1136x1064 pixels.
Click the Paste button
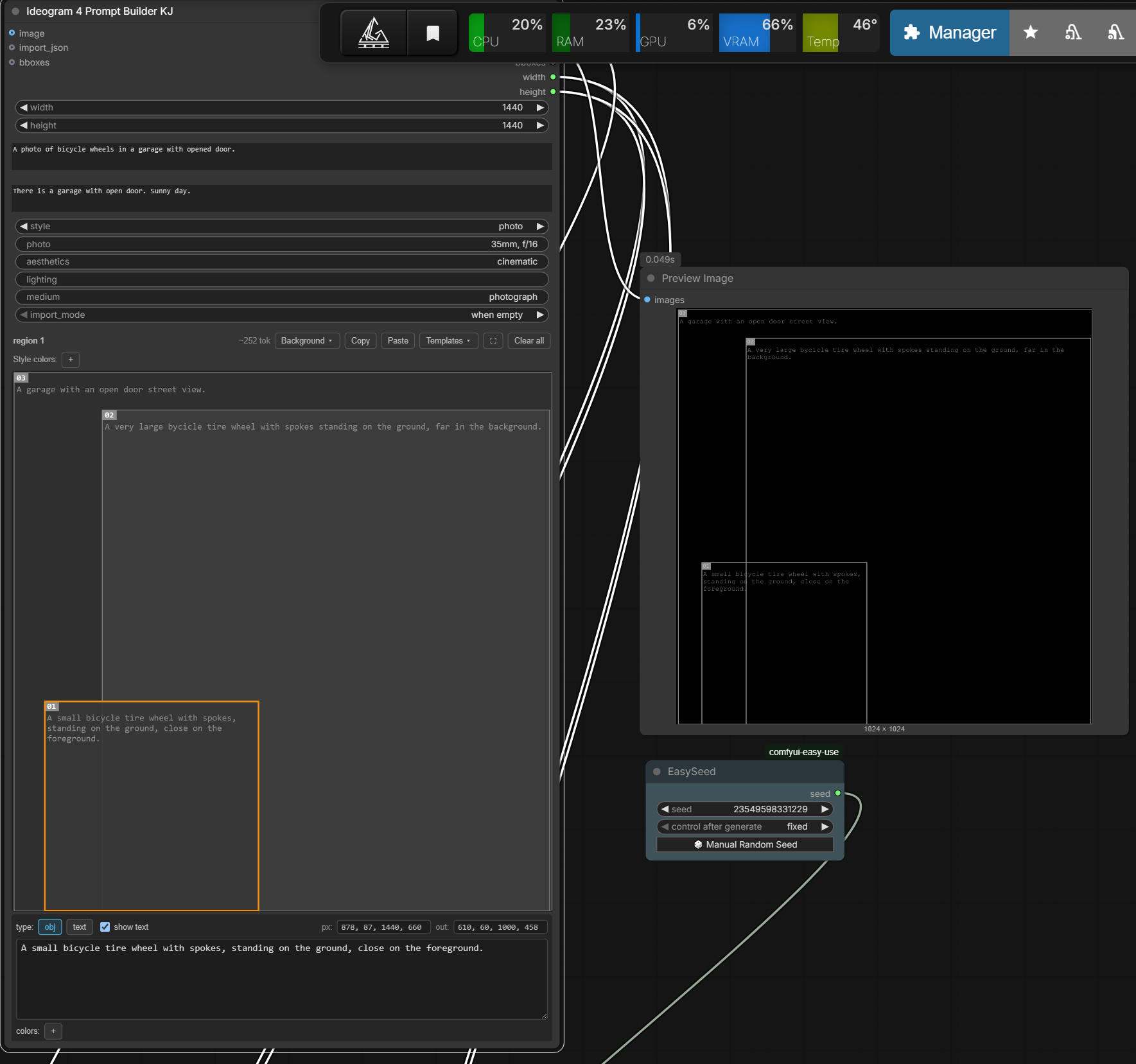(398, 341)
